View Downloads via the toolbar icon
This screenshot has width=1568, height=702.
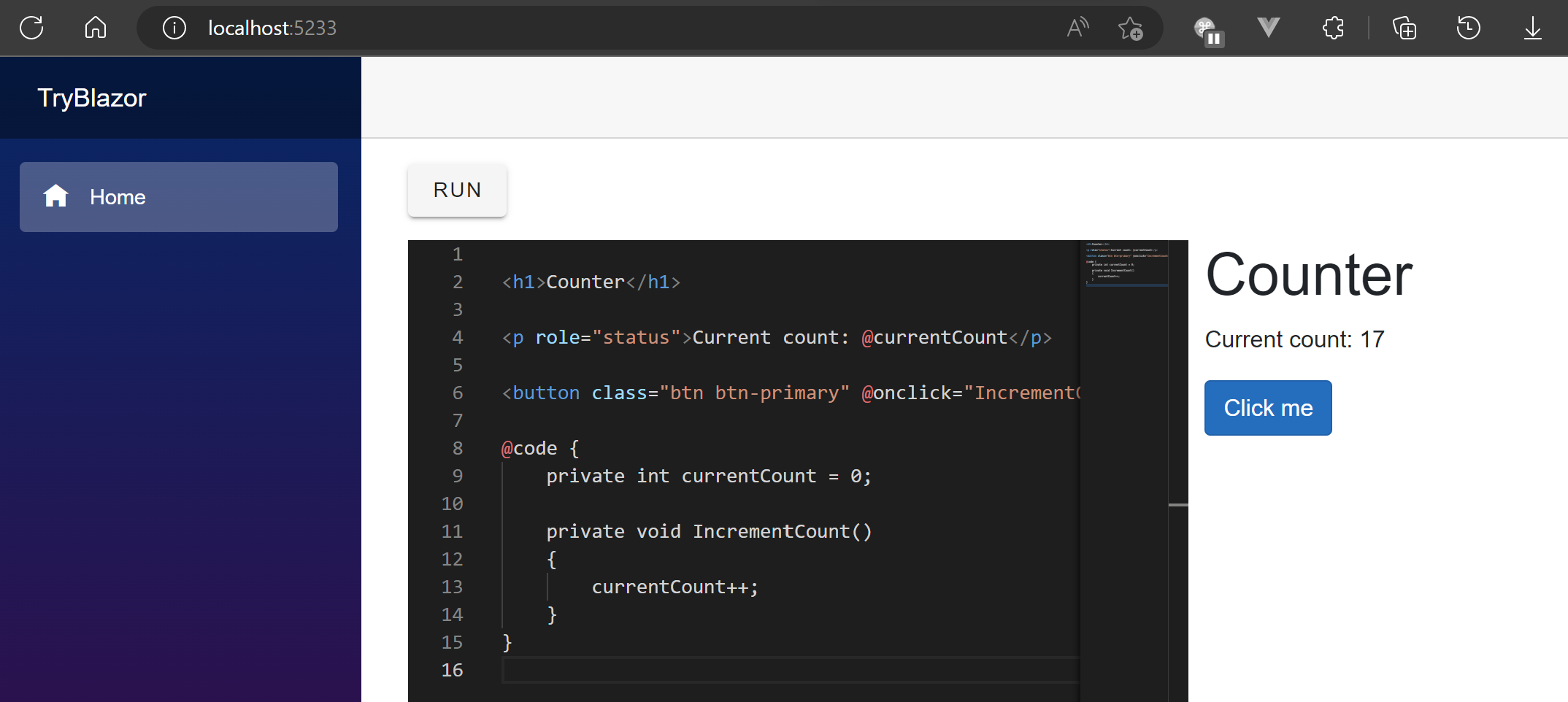pyautogui.click(x=1532, y=28)
